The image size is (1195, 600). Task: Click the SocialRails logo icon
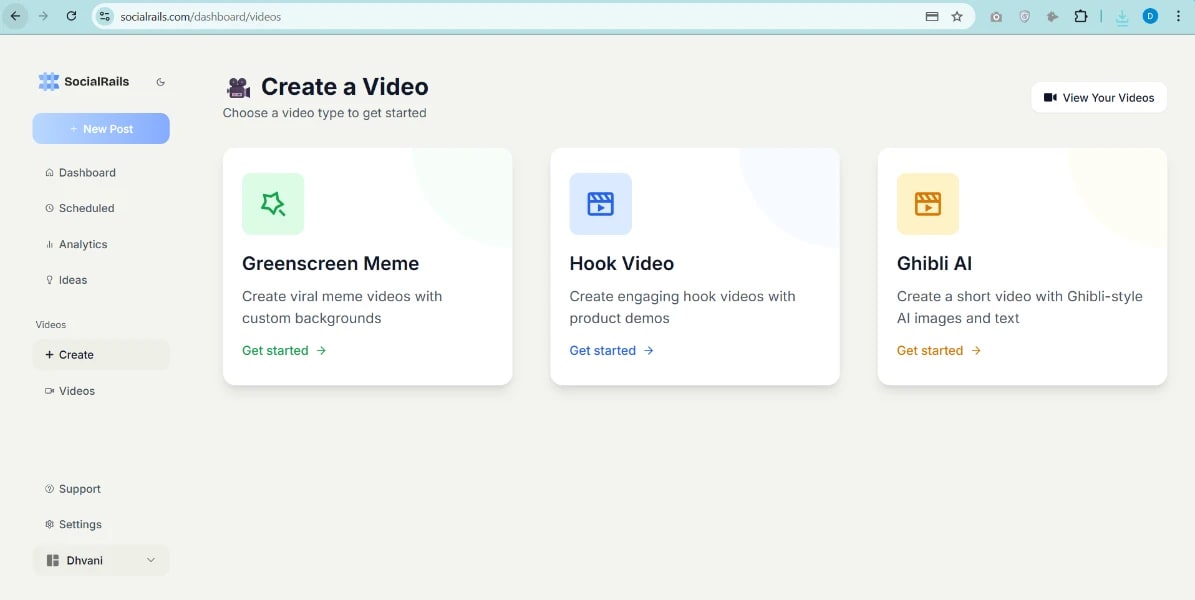(x=47, y=81)
